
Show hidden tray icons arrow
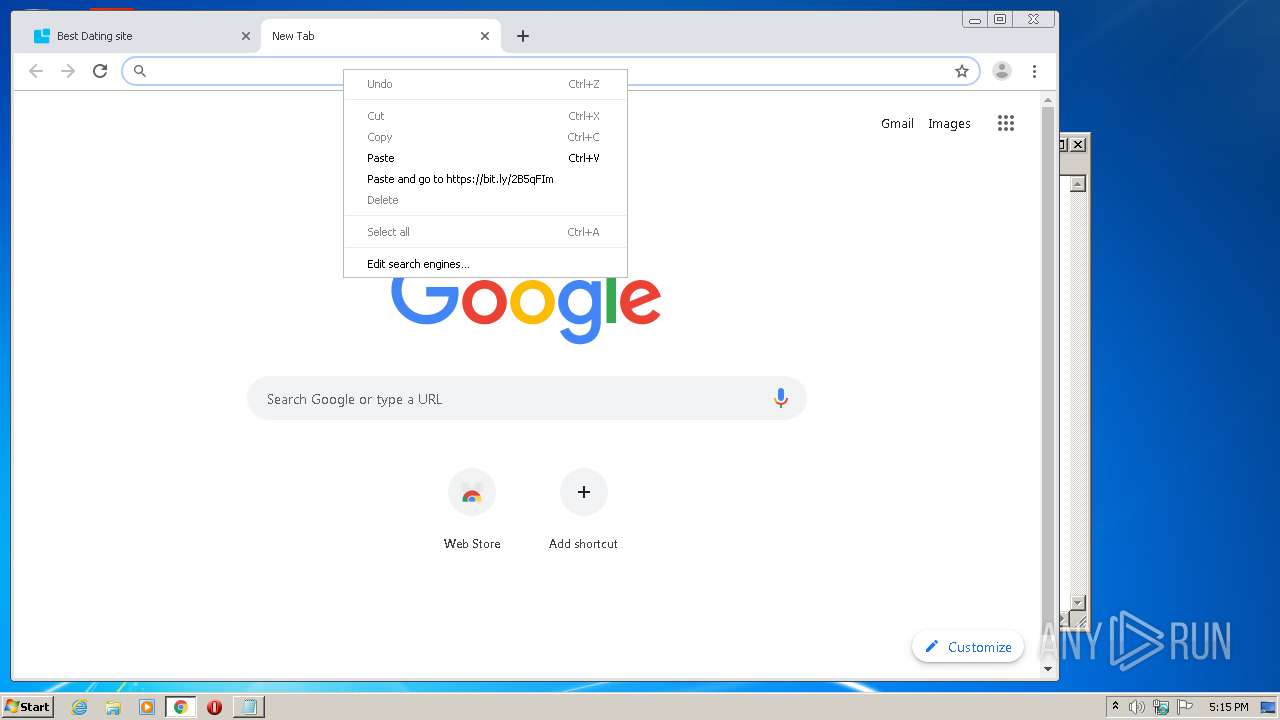[x=1115, y=707]
